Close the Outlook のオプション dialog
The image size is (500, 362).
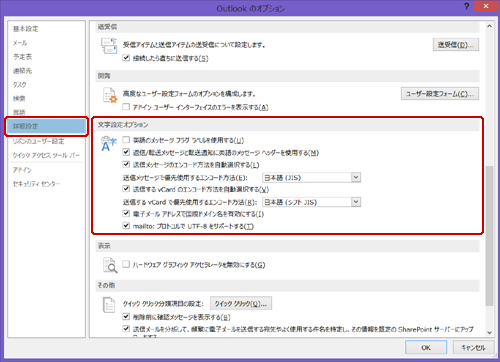(486, 6)
